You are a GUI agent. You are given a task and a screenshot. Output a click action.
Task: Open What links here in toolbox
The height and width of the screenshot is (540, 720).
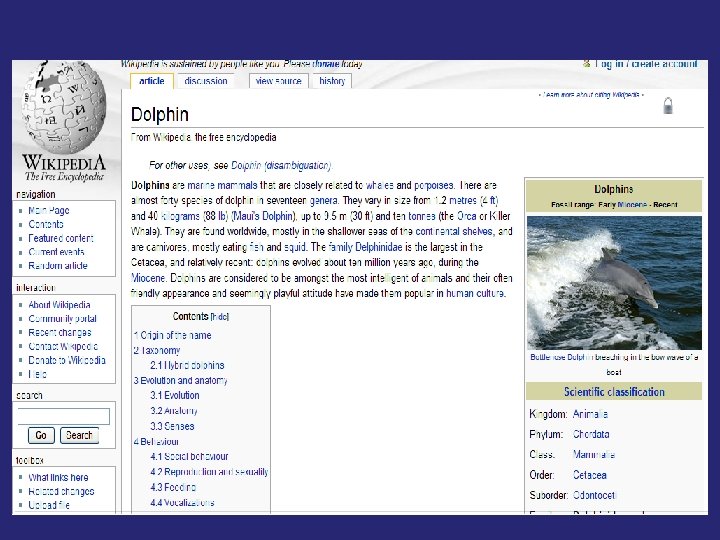(58, 477)
